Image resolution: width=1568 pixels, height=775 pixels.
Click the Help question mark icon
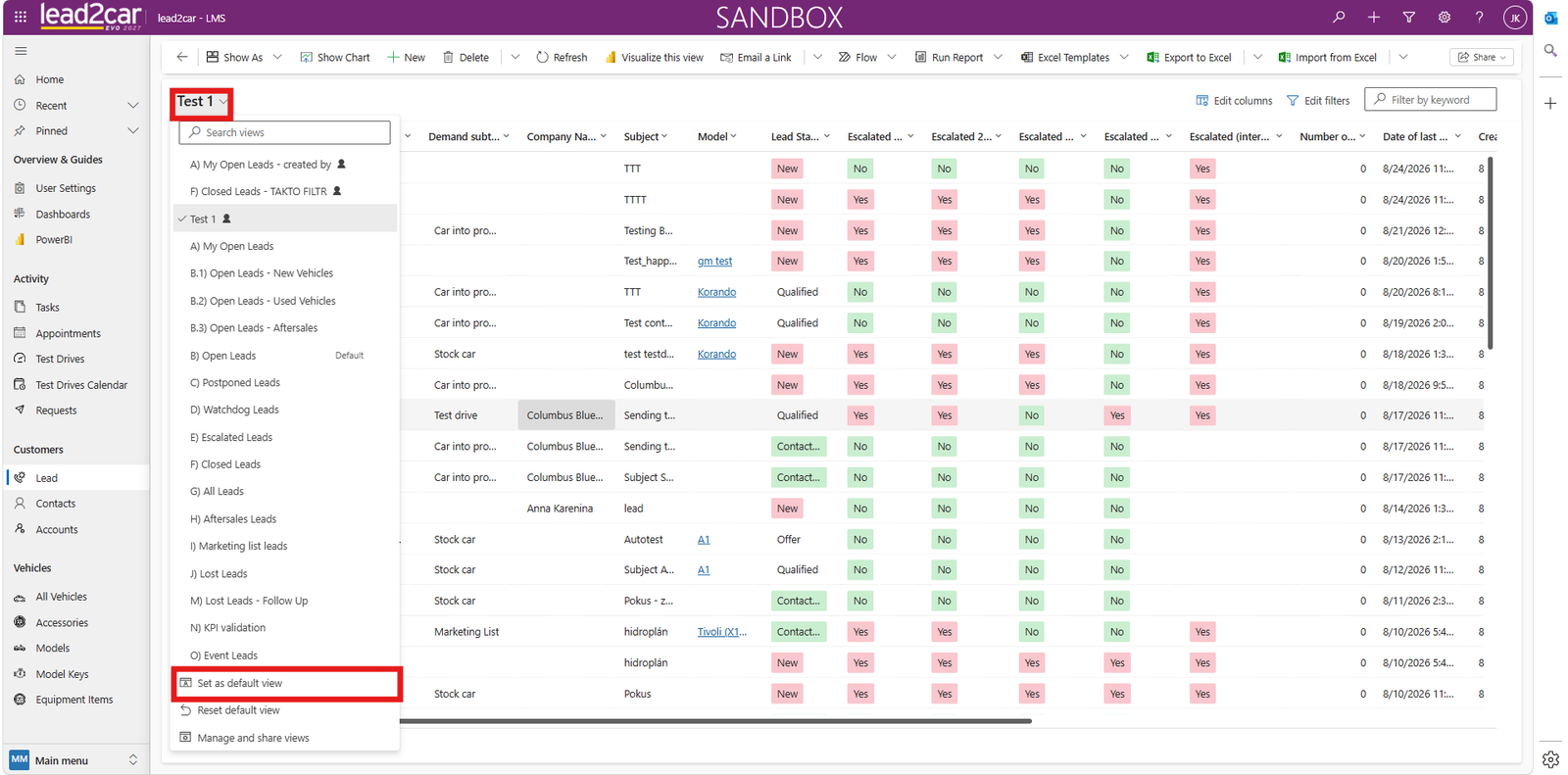pyautogui.click(x=1480, y=17)
